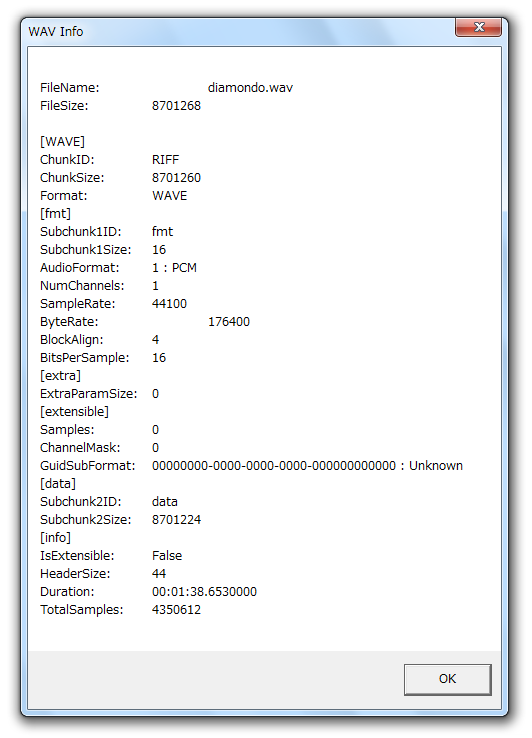Screen dimensions: 532x738
Task: Select the Duration value 00:01:38.6530000
Action: [204, 592]
